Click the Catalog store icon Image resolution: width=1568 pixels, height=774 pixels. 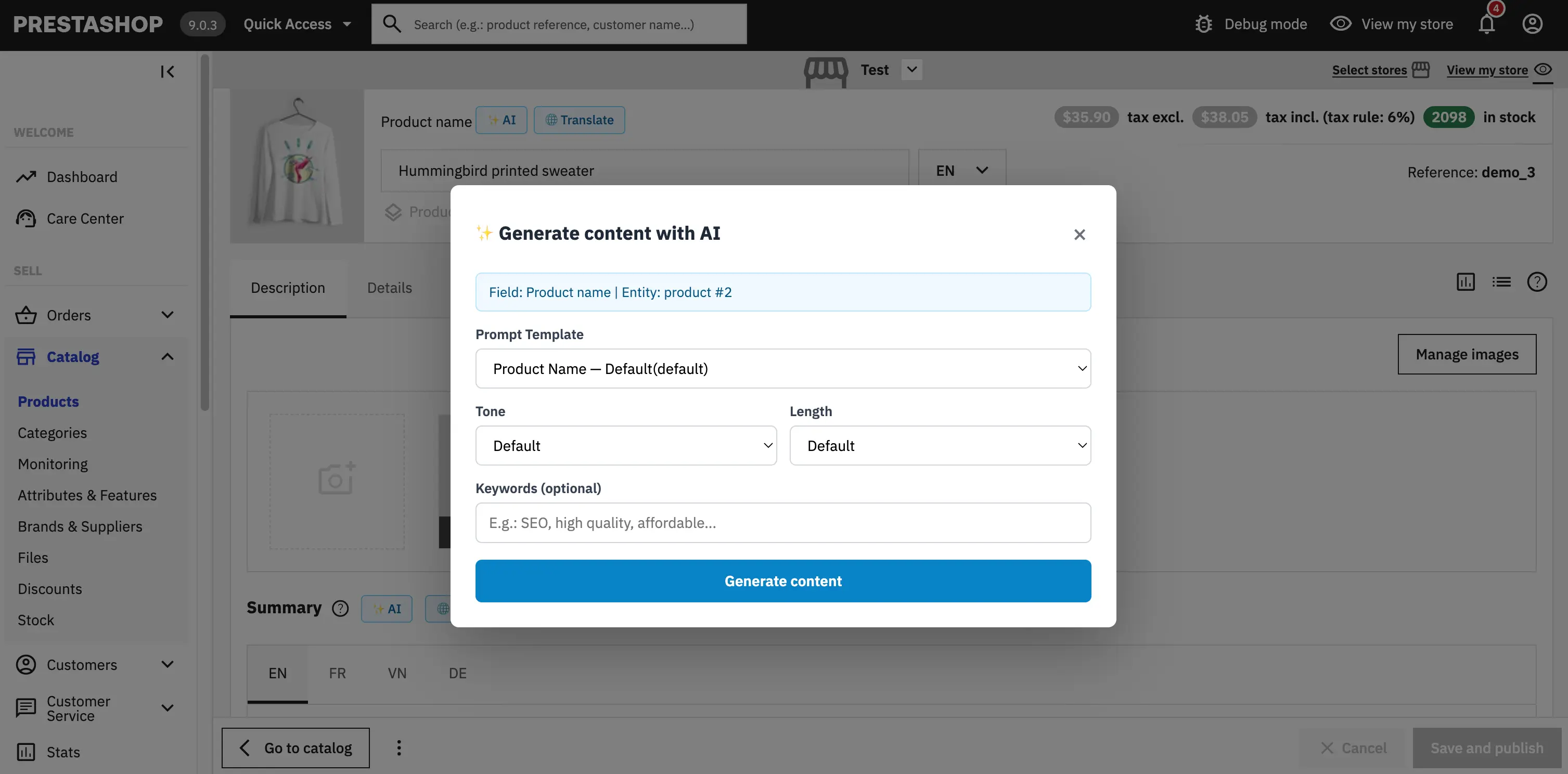tap(26, 357)
